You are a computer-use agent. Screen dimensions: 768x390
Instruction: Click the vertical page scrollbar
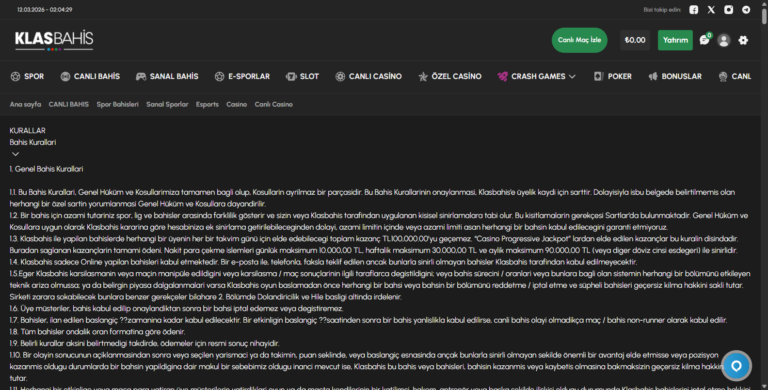[x=764, y=195]
